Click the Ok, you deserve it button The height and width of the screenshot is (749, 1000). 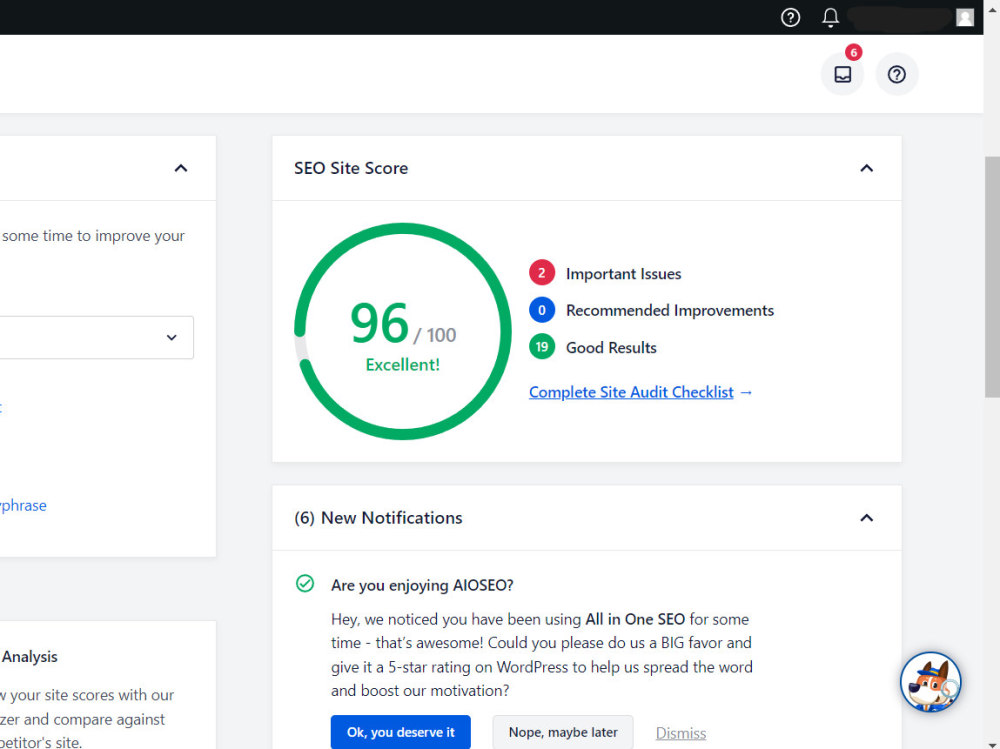401,732
